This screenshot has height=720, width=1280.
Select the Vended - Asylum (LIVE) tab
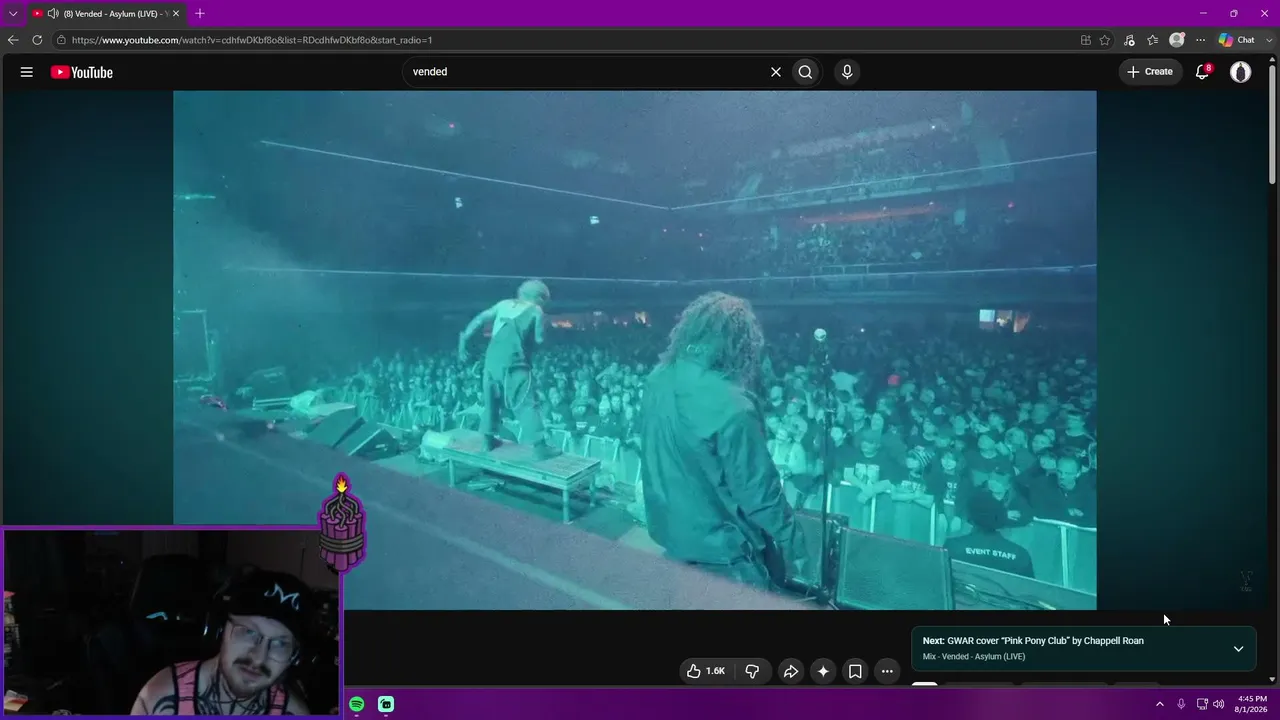[107, 14]
